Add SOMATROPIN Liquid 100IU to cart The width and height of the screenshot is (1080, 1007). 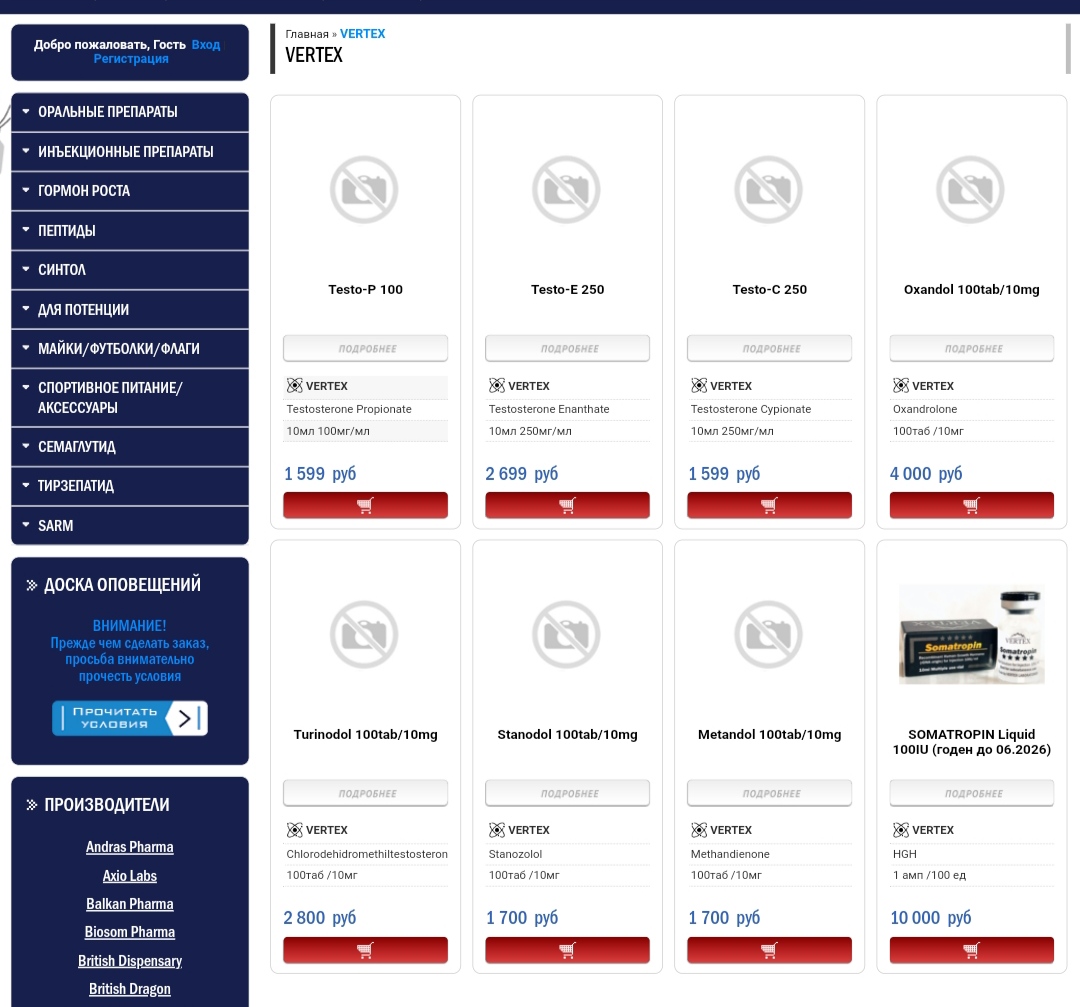click(971, 950)
